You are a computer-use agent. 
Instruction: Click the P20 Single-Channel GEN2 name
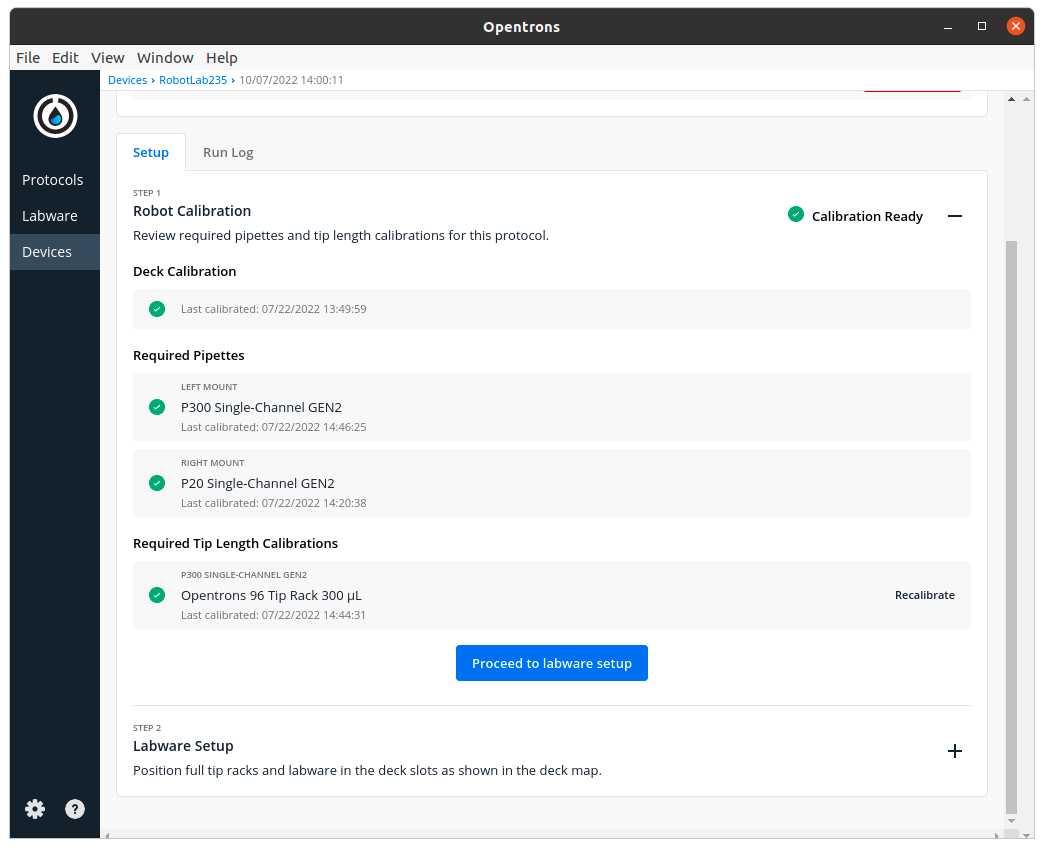point(258,483)
